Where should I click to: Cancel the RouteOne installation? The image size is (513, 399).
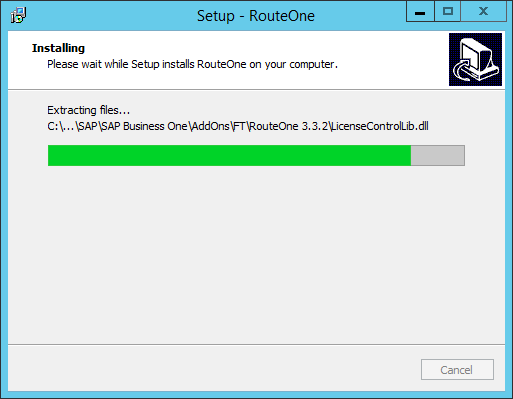(x=457, y=369)
